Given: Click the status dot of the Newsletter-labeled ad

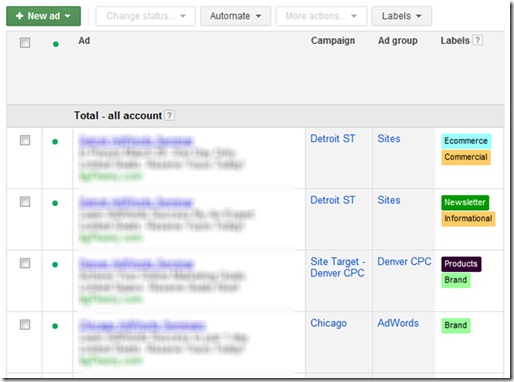Looking at the screenshot, I should [55, 203].
